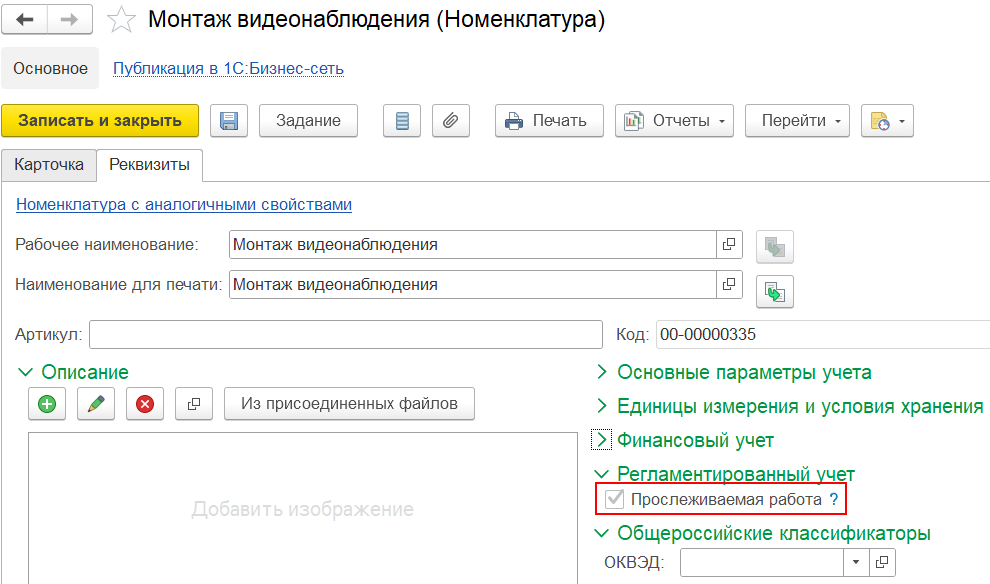Switch to the Карточка tab

[x=49, y=164]
